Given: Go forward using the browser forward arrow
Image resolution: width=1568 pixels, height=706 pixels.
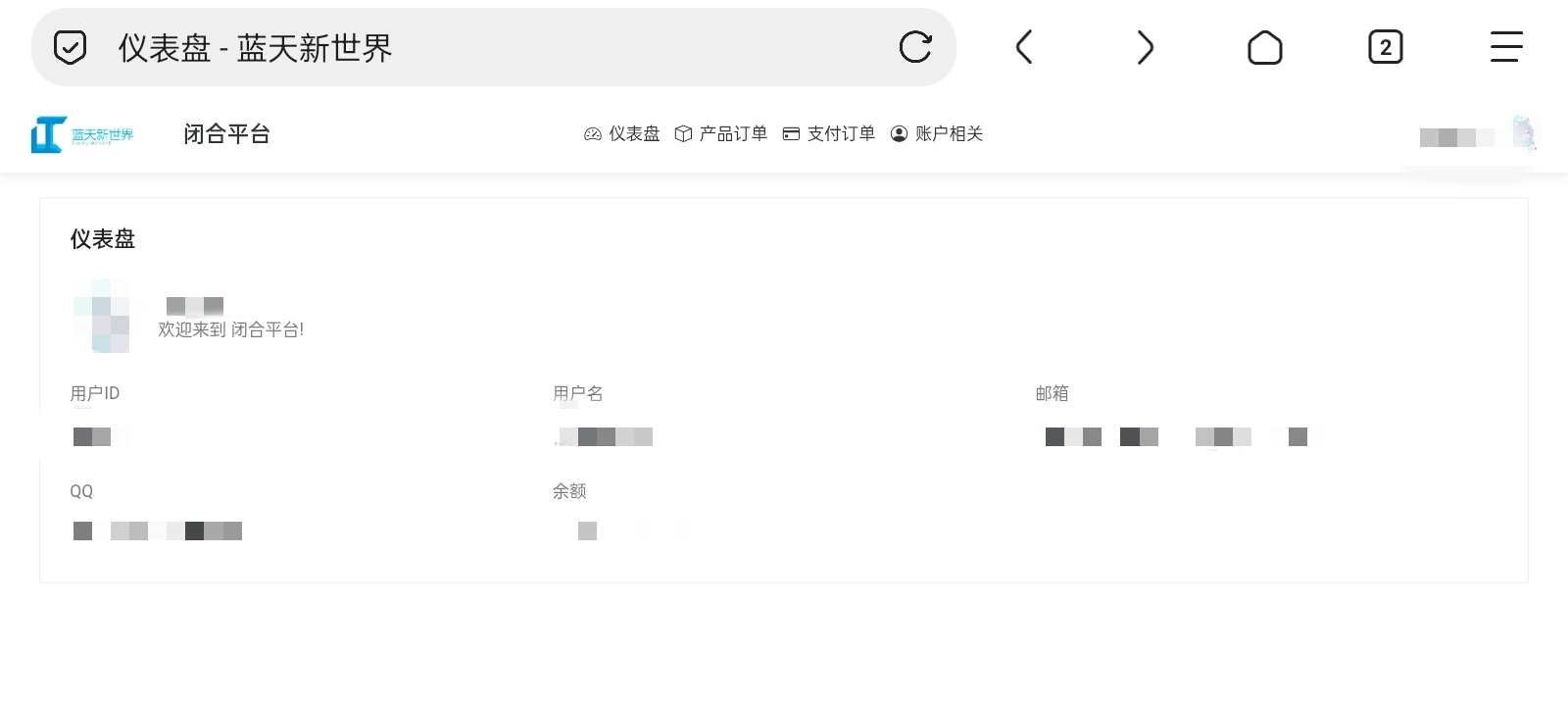Looking at the screenshot, I should (1145, 47).
